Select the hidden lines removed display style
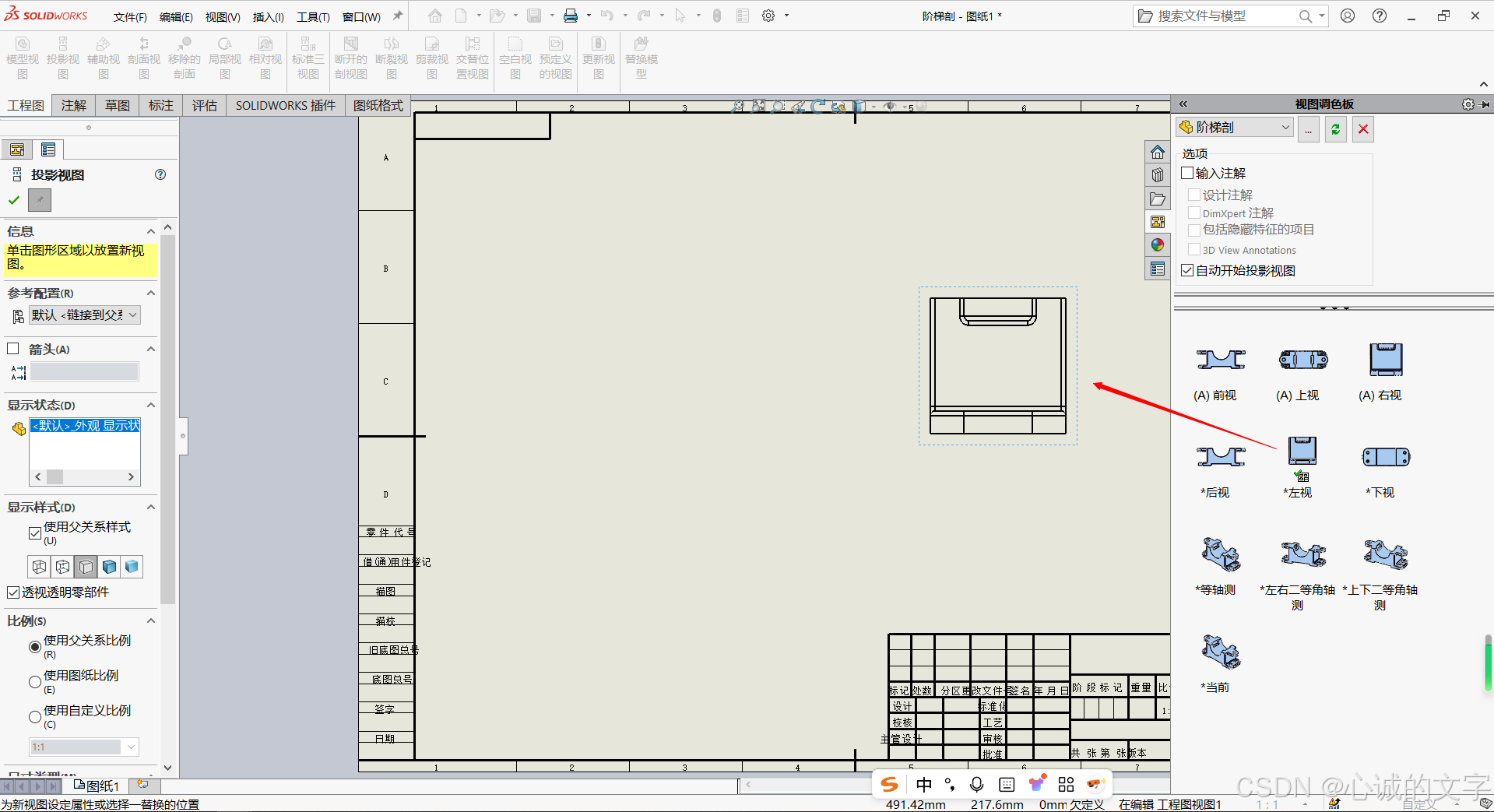This screenshot has width=1494, height=812. pyautogui.click(x=86, y=567)
